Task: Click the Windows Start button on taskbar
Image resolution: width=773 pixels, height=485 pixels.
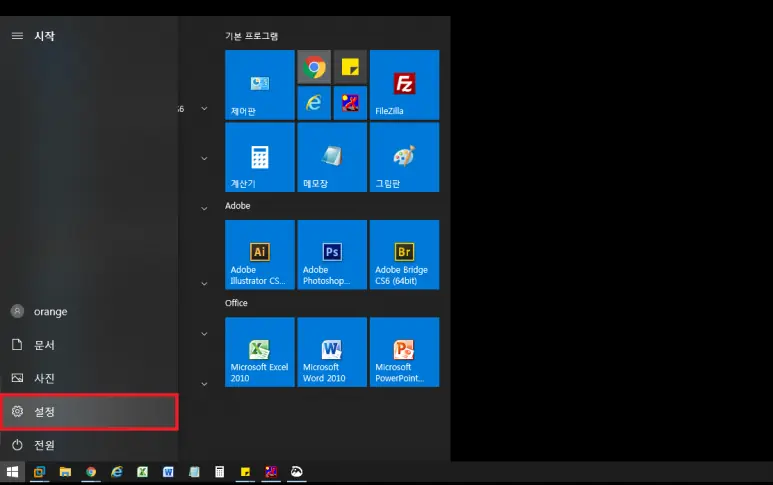Action: click(x=12, y=472)
